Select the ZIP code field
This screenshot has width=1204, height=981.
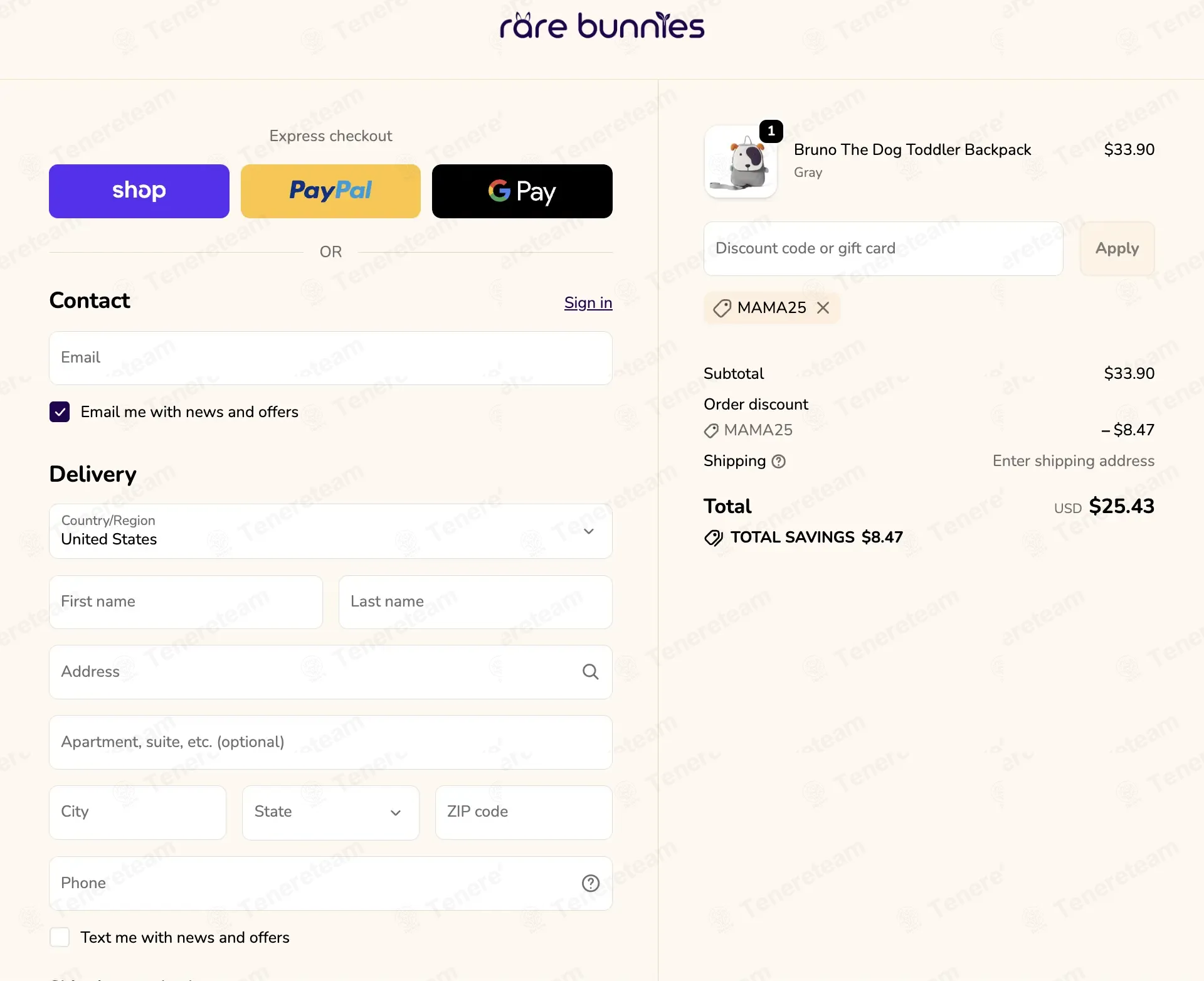[x=524, y=812]
